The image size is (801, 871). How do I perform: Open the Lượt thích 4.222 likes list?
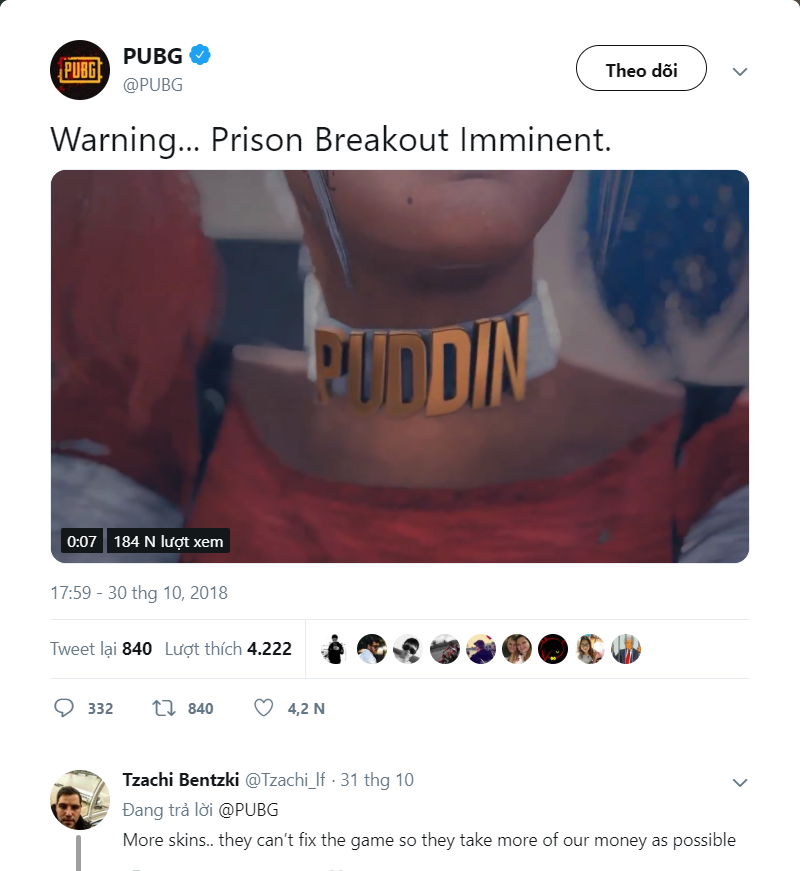coord(228,649)
